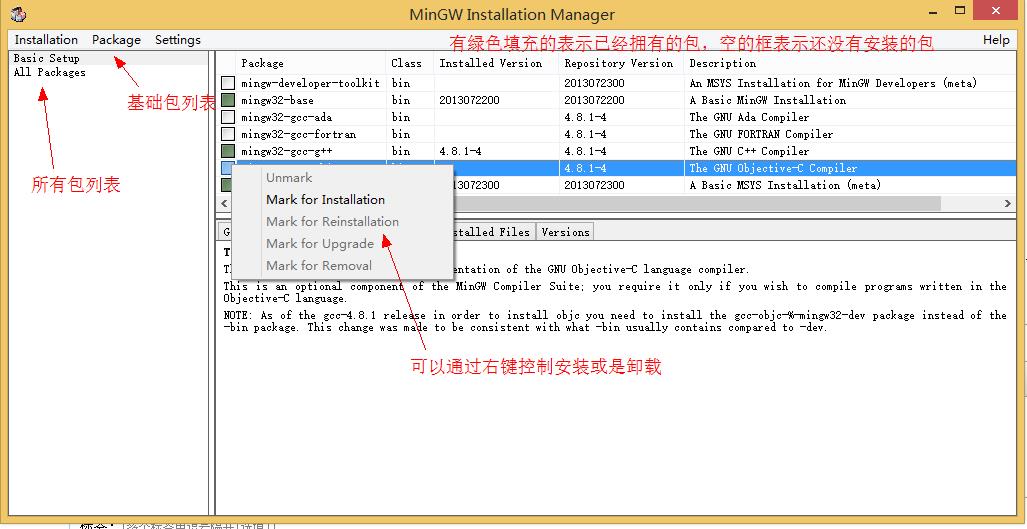Click the horizontal scrollbar right arrow
This screenshot has width=1027, height=529.
pos(1007,204)
